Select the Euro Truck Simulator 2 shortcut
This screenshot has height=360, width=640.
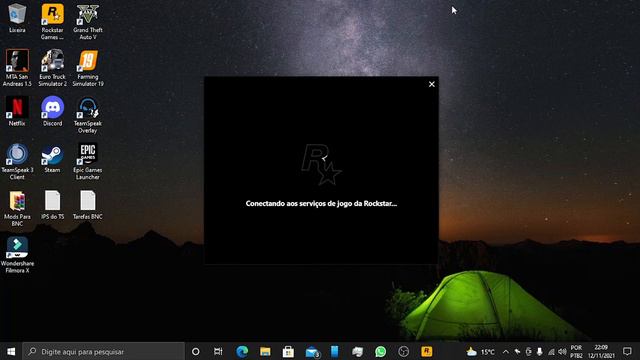[52, 68]
